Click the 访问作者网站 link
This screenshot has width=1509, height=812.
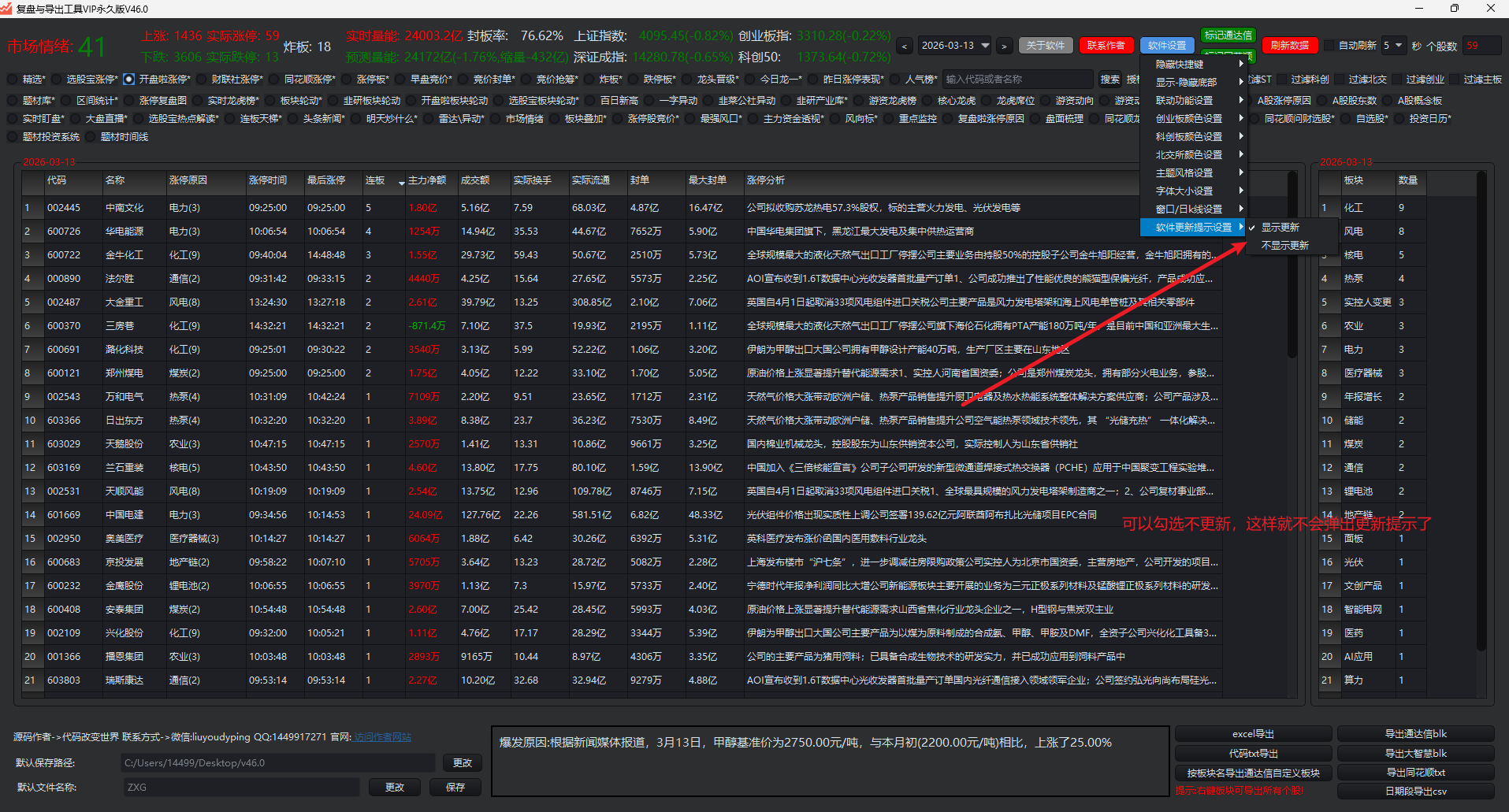pos(383,737)
